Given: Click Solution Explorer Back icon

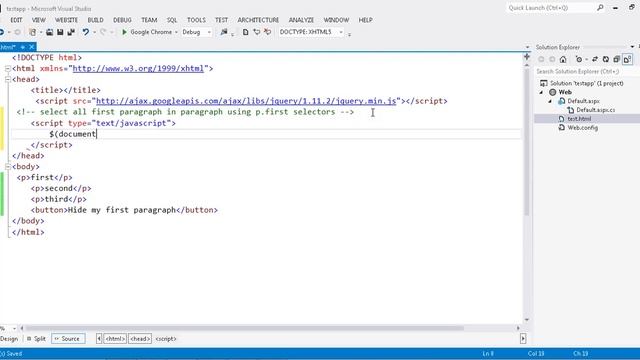Looking at the screenshot, I should point(541,60).
